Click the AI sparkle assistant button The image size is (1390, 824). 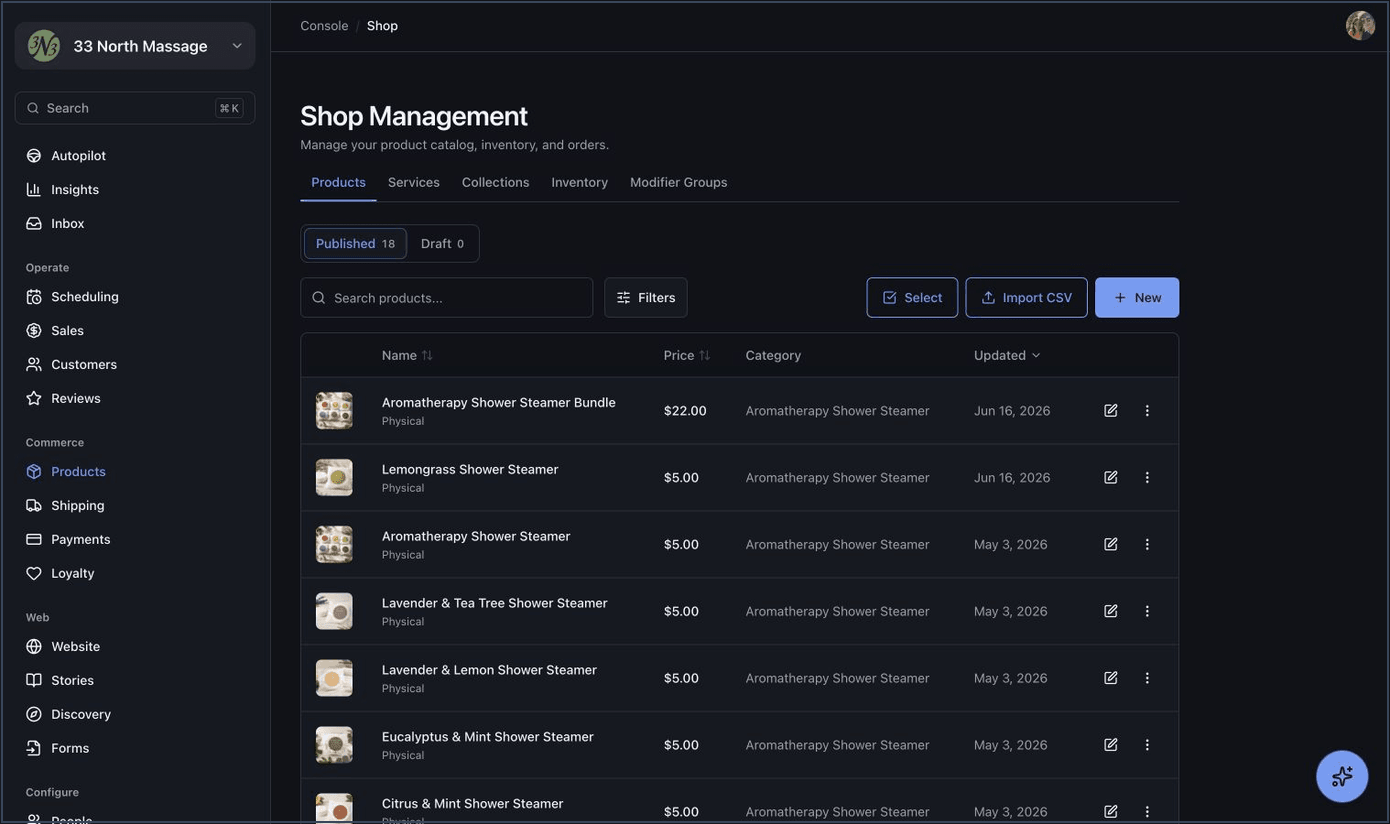(1342, 776)
